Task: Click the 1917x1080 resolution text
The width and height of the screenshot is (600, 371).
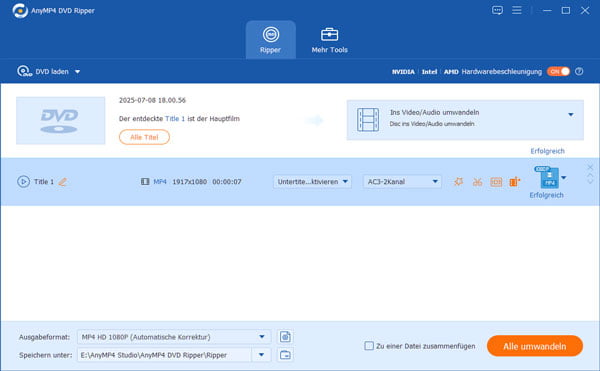Action: (189, 182)
